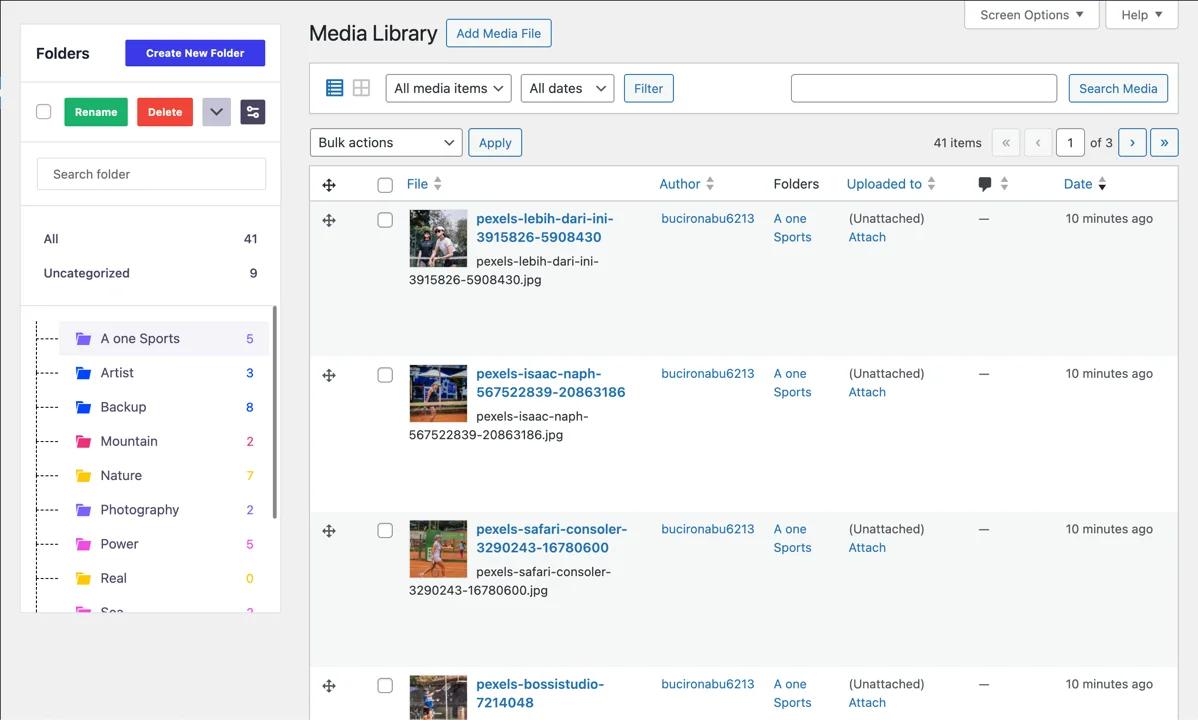Screen dimensions: 1198x720
Task: Toggle Uploaded to sort arrows
Action: (x=931, y=183)
